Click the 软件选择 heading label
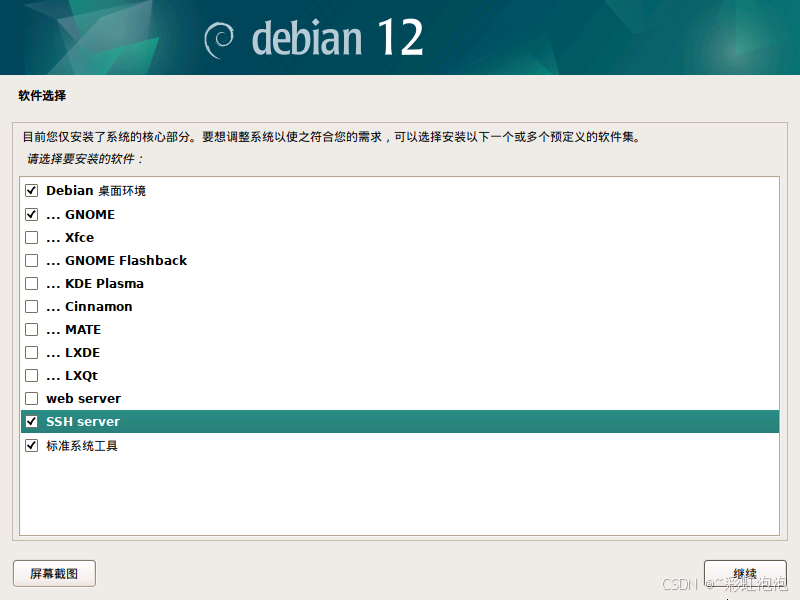This screenshot has width=800, height=600. (x=34, y=95)
